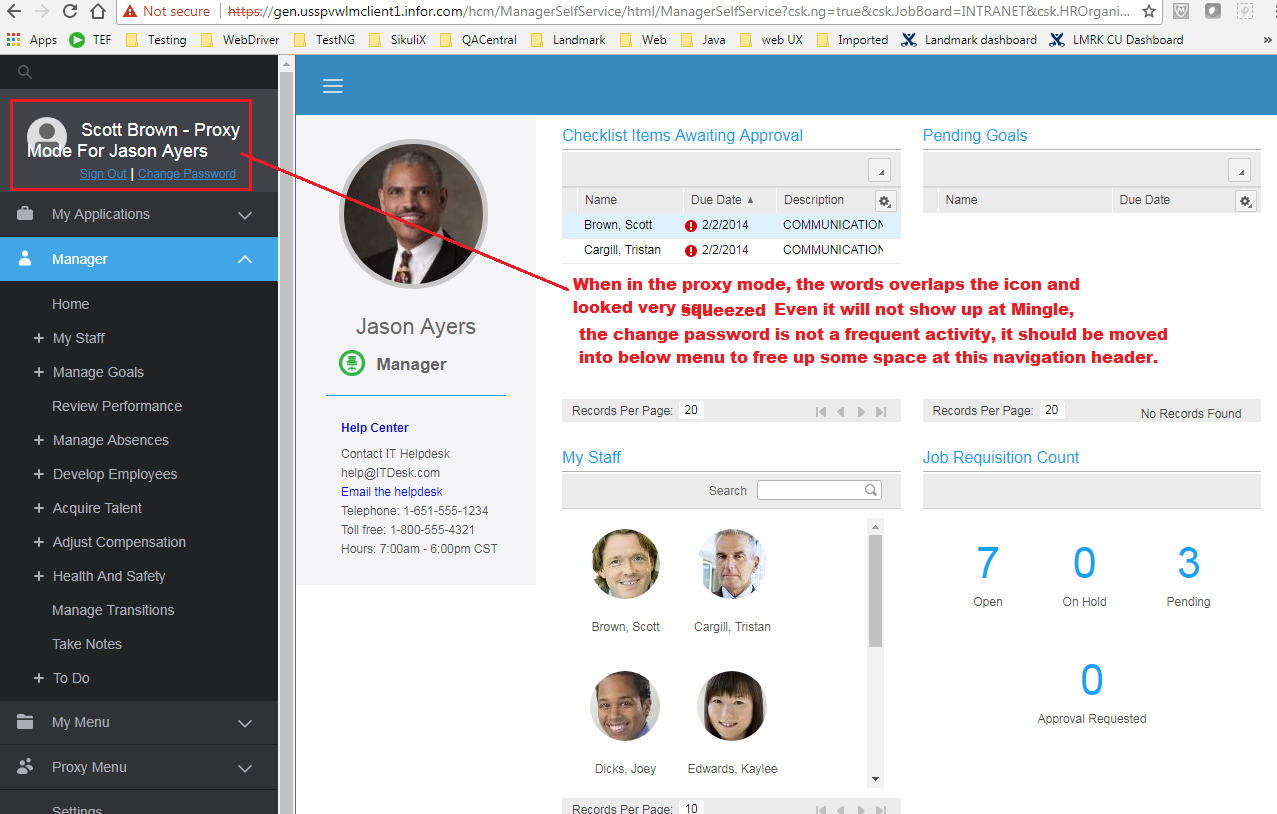The image size is (1277, 814).
Task: Click the Sign Out link
Action: pyautogui.click(x=103, y=174)
